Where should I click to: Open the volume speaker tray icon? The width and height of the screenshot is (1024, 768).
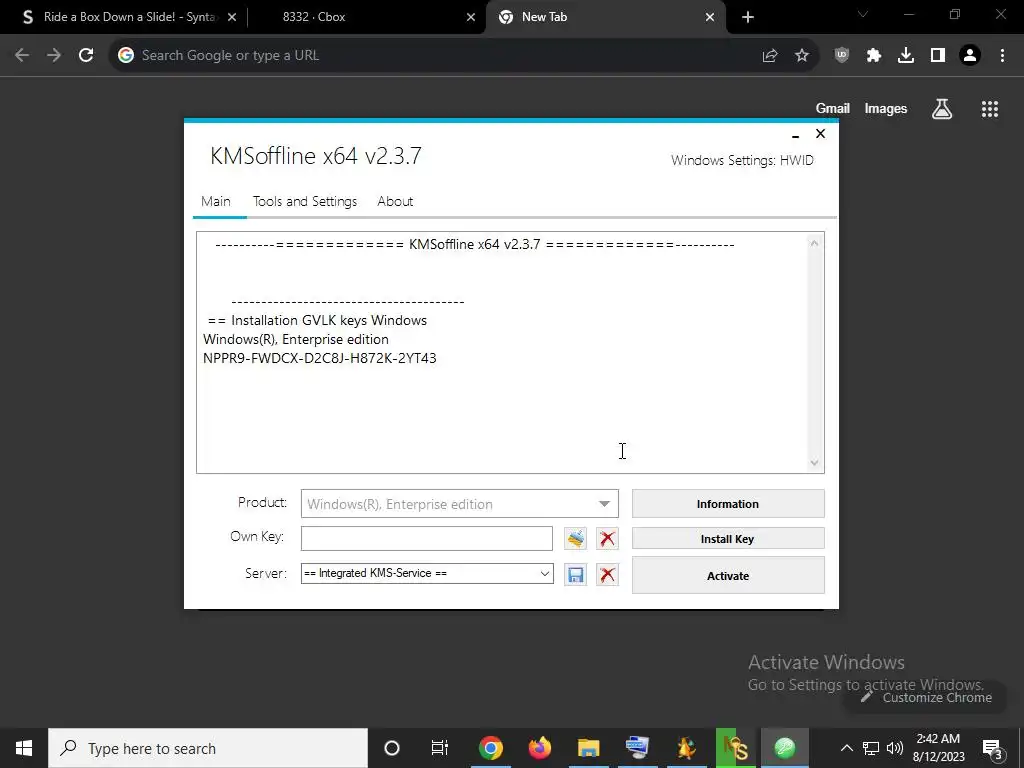(895, 748)
